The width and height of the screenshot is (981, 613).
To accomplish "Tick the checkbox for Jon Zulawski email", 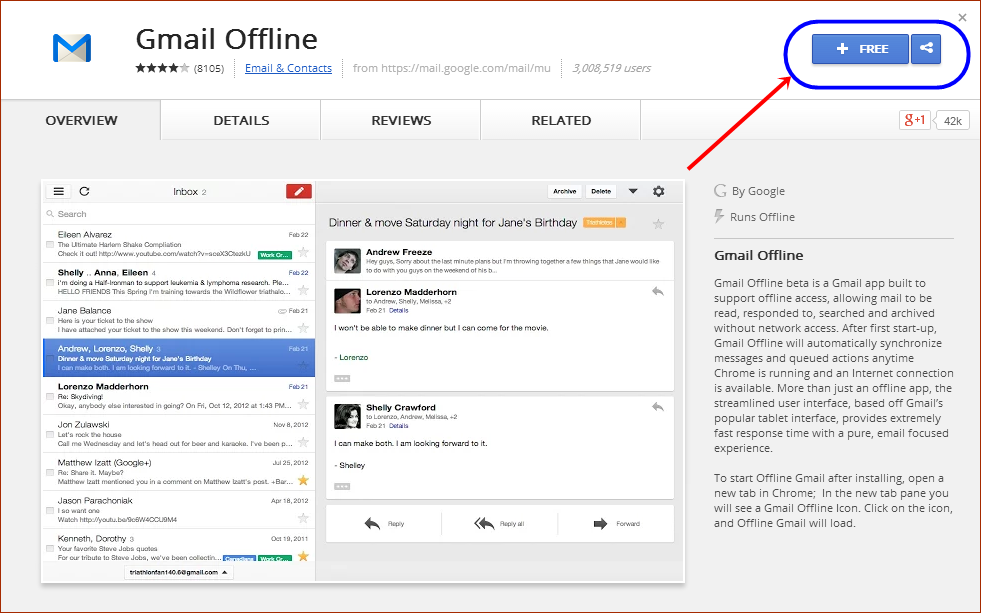I will tap(50, 434).
